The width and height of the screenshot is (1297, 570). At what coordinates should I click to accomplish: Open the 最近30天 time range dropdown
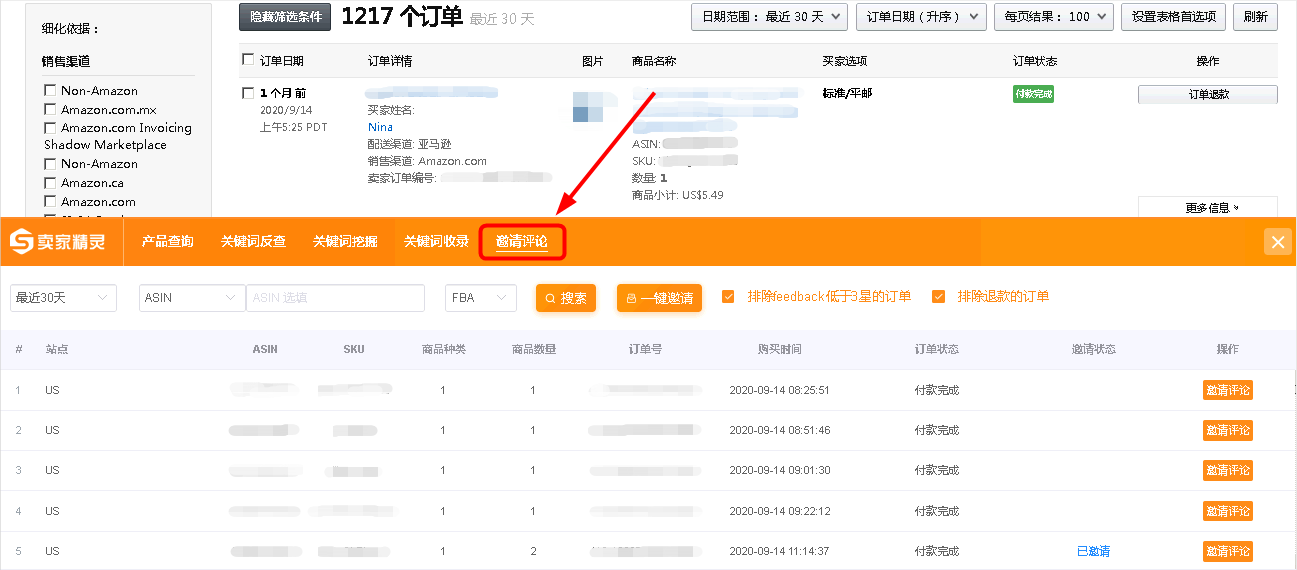63,298
